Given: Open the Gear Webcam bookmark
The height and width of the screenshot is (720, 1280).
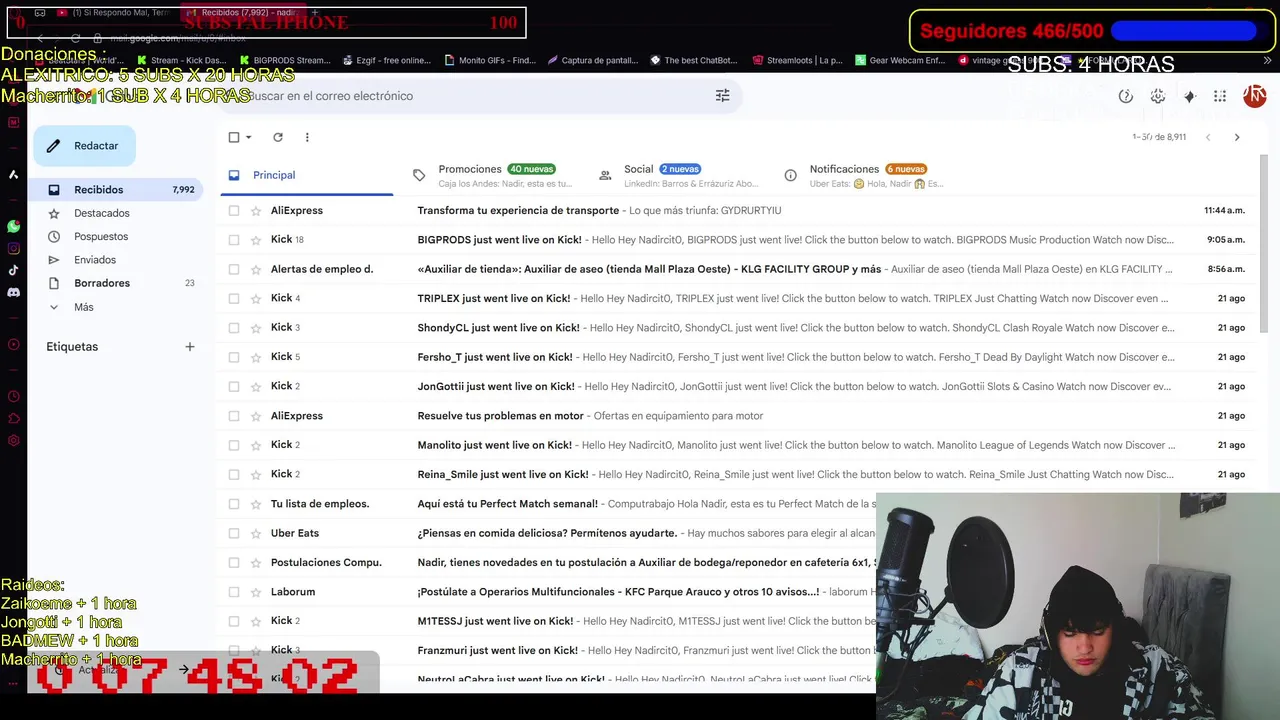Looking at the screenshot, I should coord(899,60).
